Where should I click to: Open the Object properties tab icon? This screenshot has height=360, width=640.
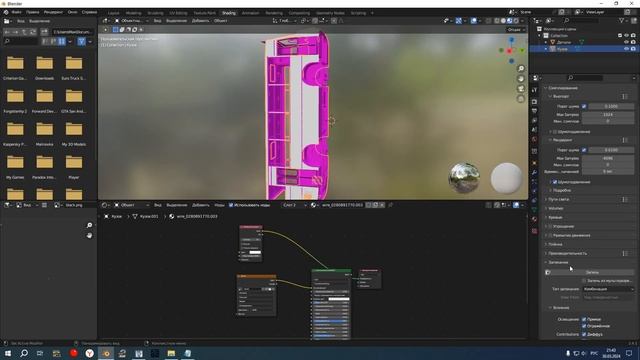click(535, 163)
